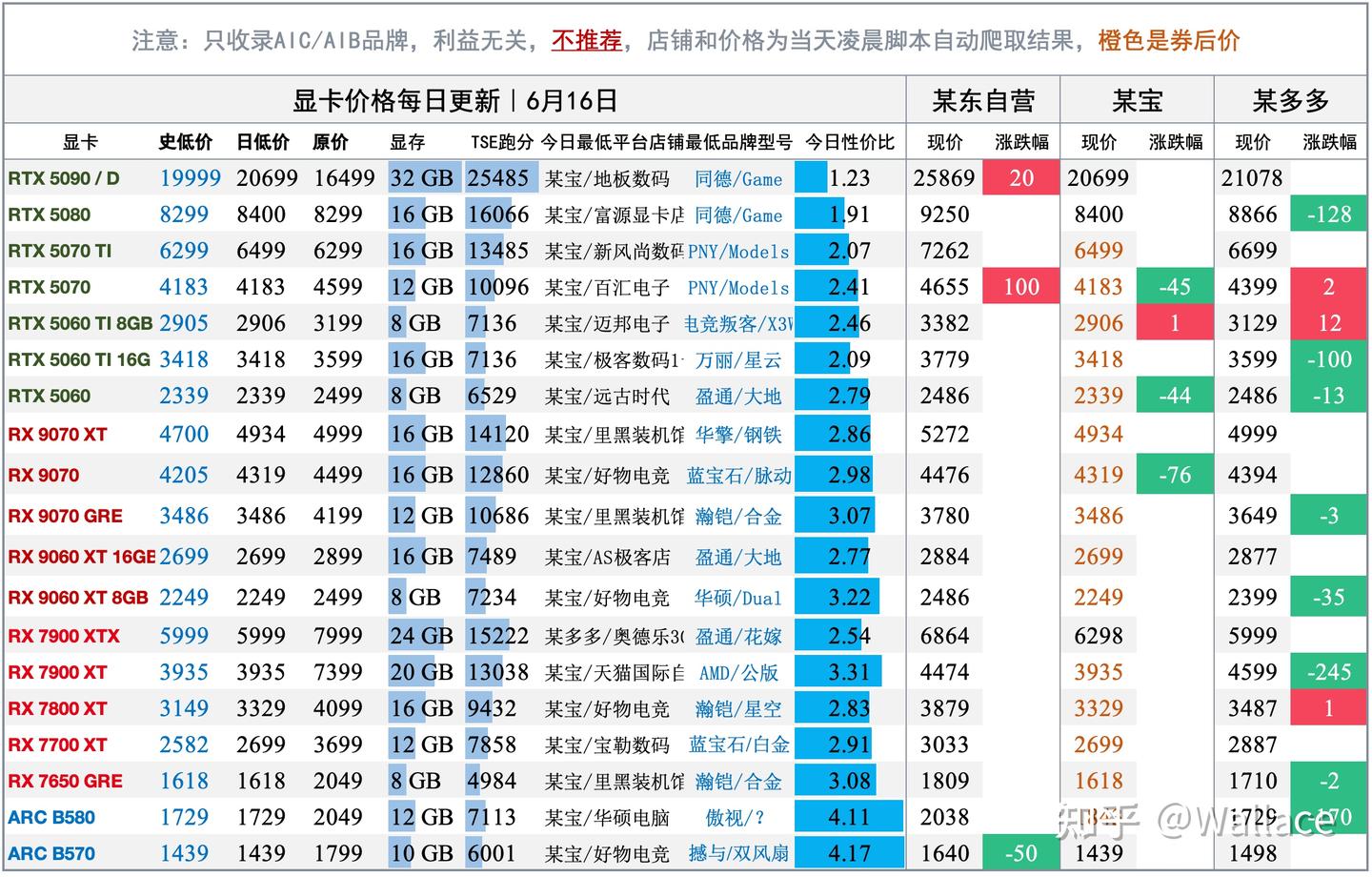Viewport: 1372px width, 877px height.
Task: Click the RX 9060 XT 8GB row label
Action: tap(78, 598)
